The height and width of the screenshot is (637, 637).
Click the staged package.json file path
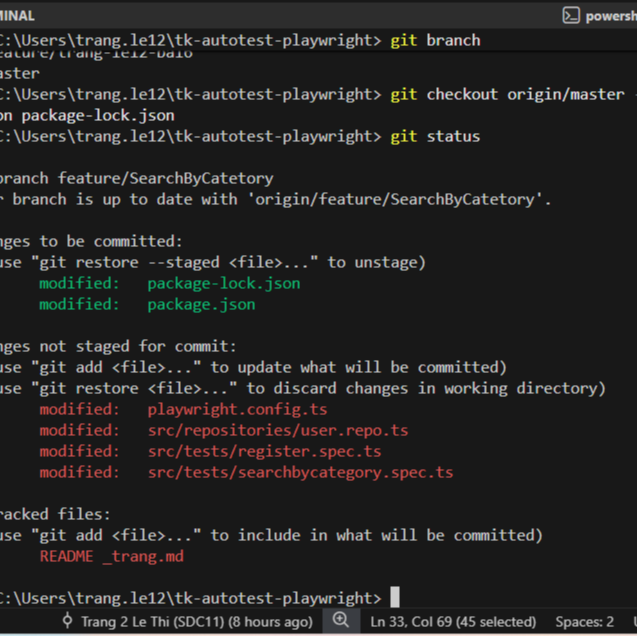[x=201, y=304]
